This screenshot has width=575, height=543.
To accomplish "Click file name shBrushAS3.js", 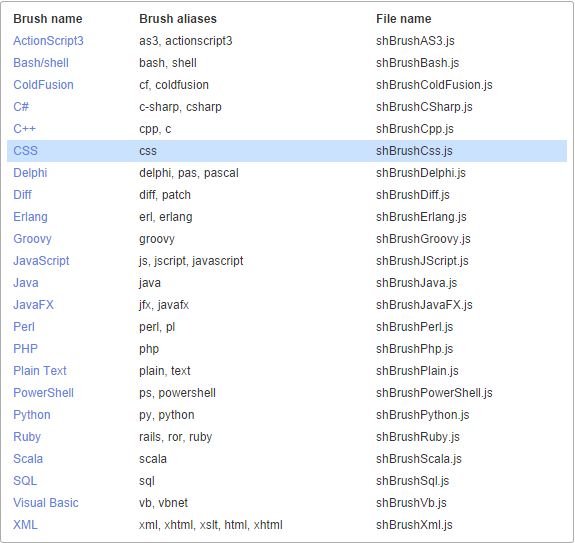I will click(415, 41).
